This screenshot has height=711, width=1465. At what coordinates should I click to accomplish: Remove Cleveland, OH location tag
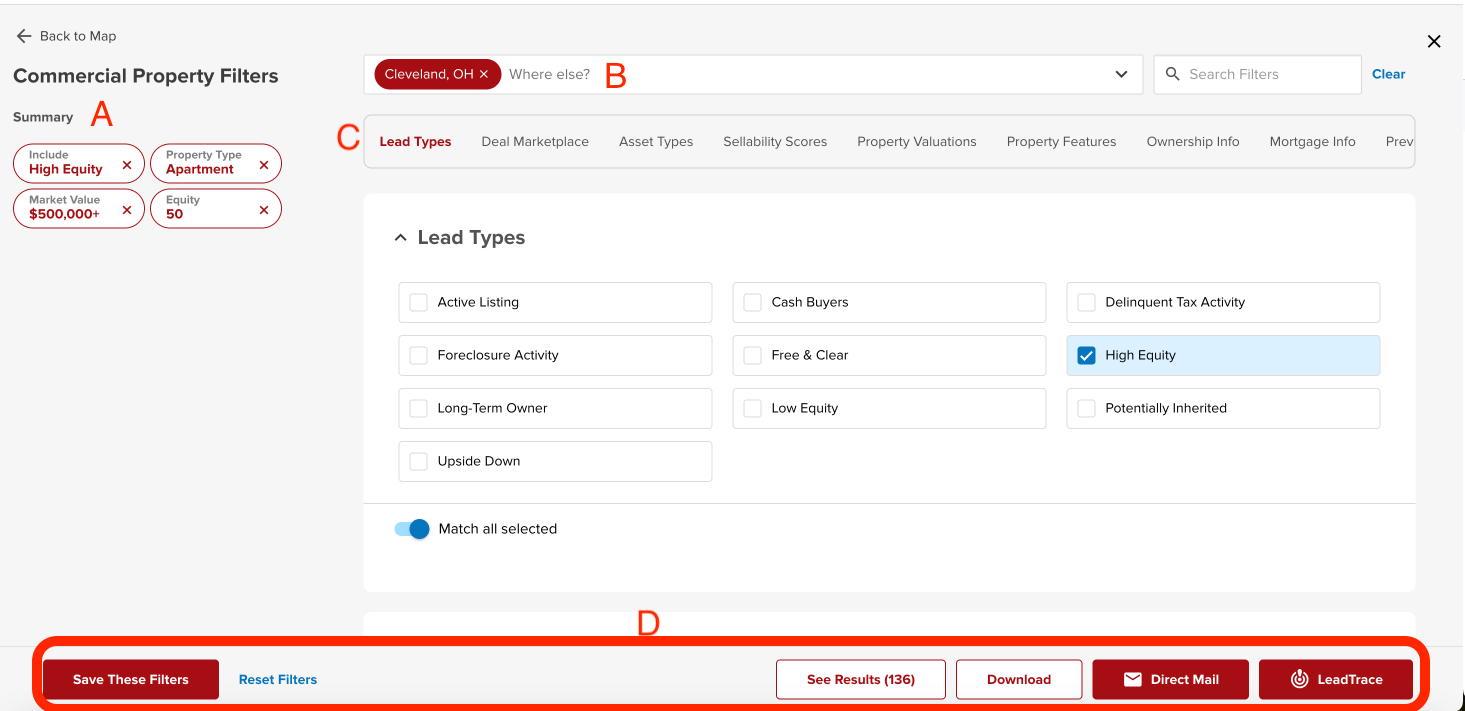pyautogui.click(x=484, y=74)
